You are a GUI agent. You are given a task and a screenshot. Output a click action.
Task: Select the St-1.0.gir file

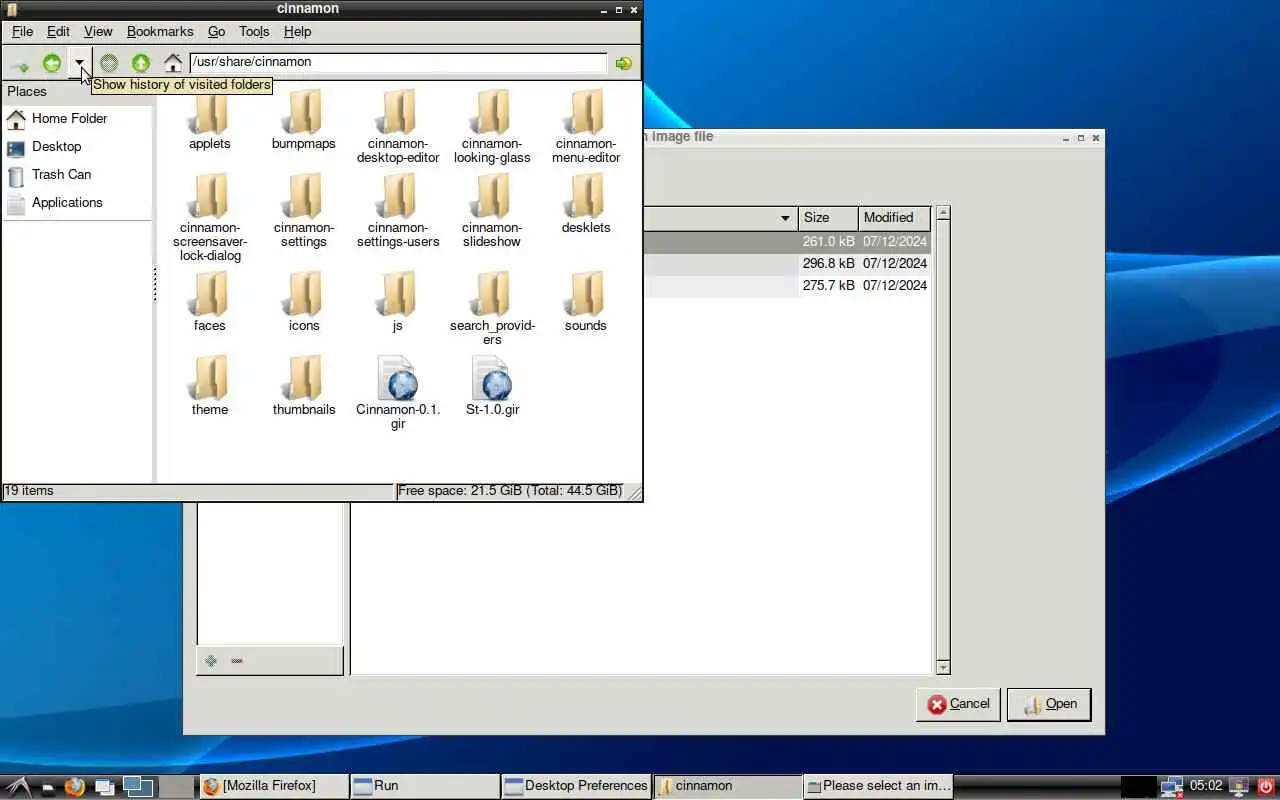pos(492,385)
